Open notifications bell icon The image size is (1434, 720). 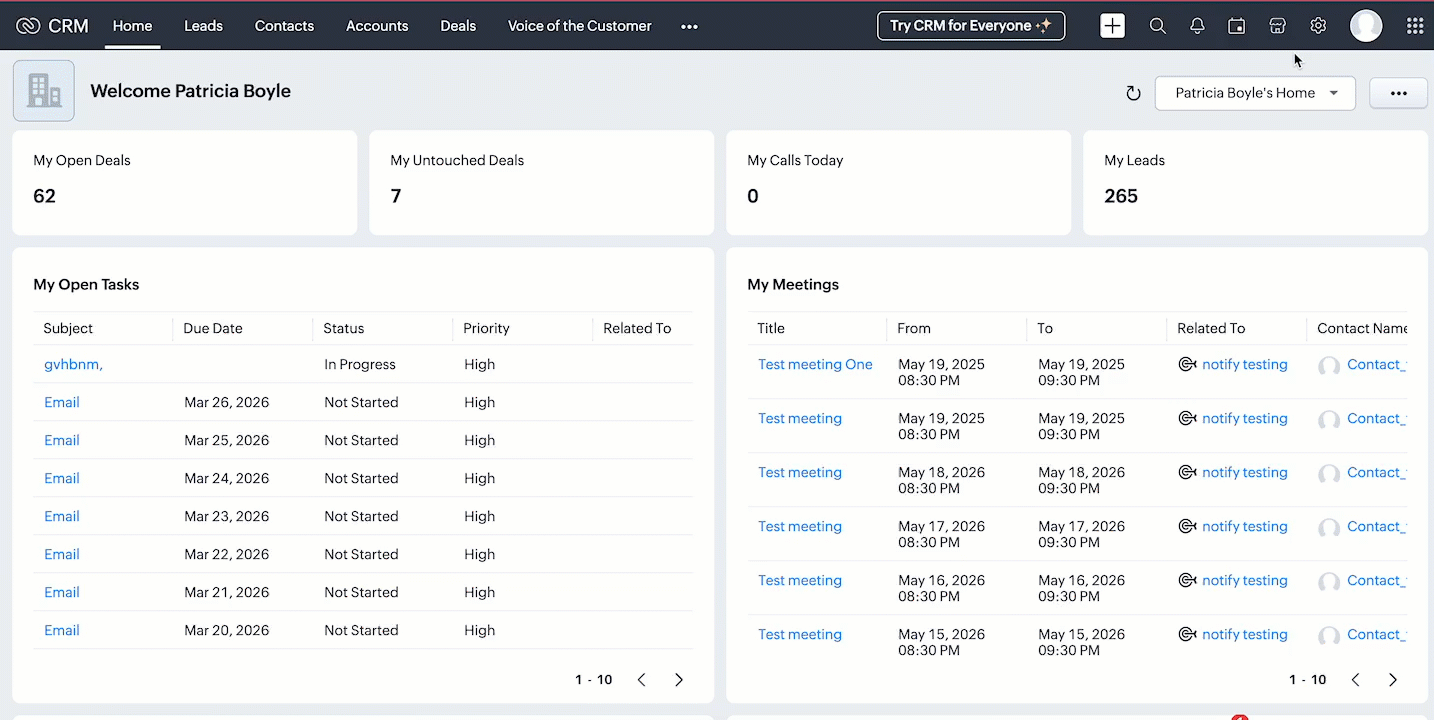tap(1197, 26)
